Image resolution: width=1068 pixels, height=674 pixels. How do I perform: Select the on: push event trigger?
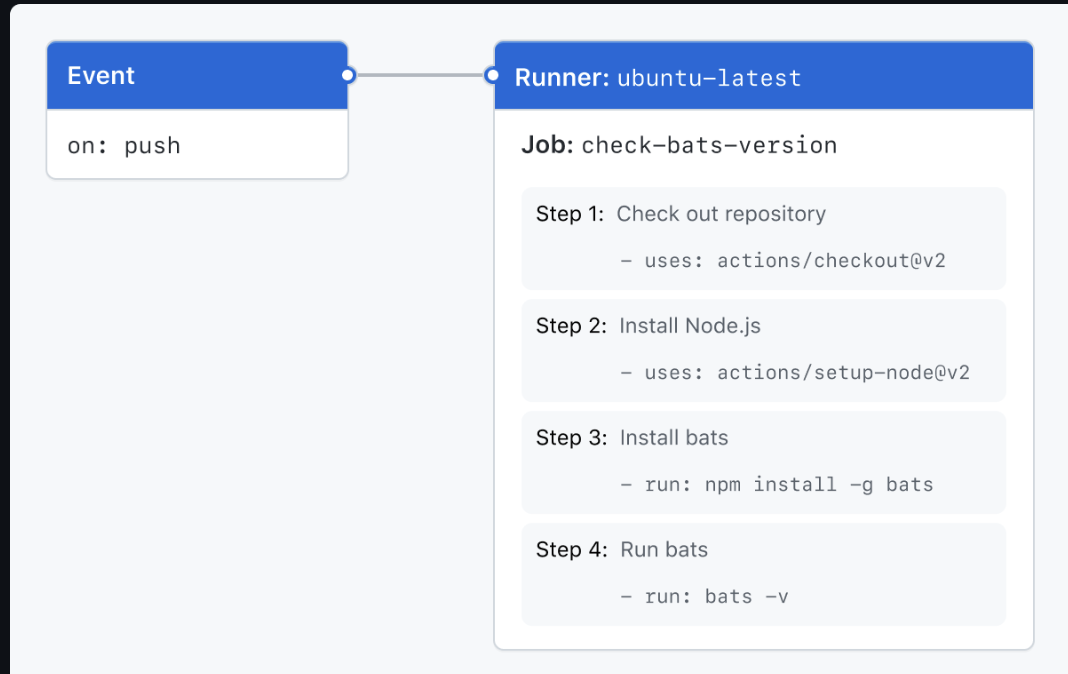tap(124, 145)
